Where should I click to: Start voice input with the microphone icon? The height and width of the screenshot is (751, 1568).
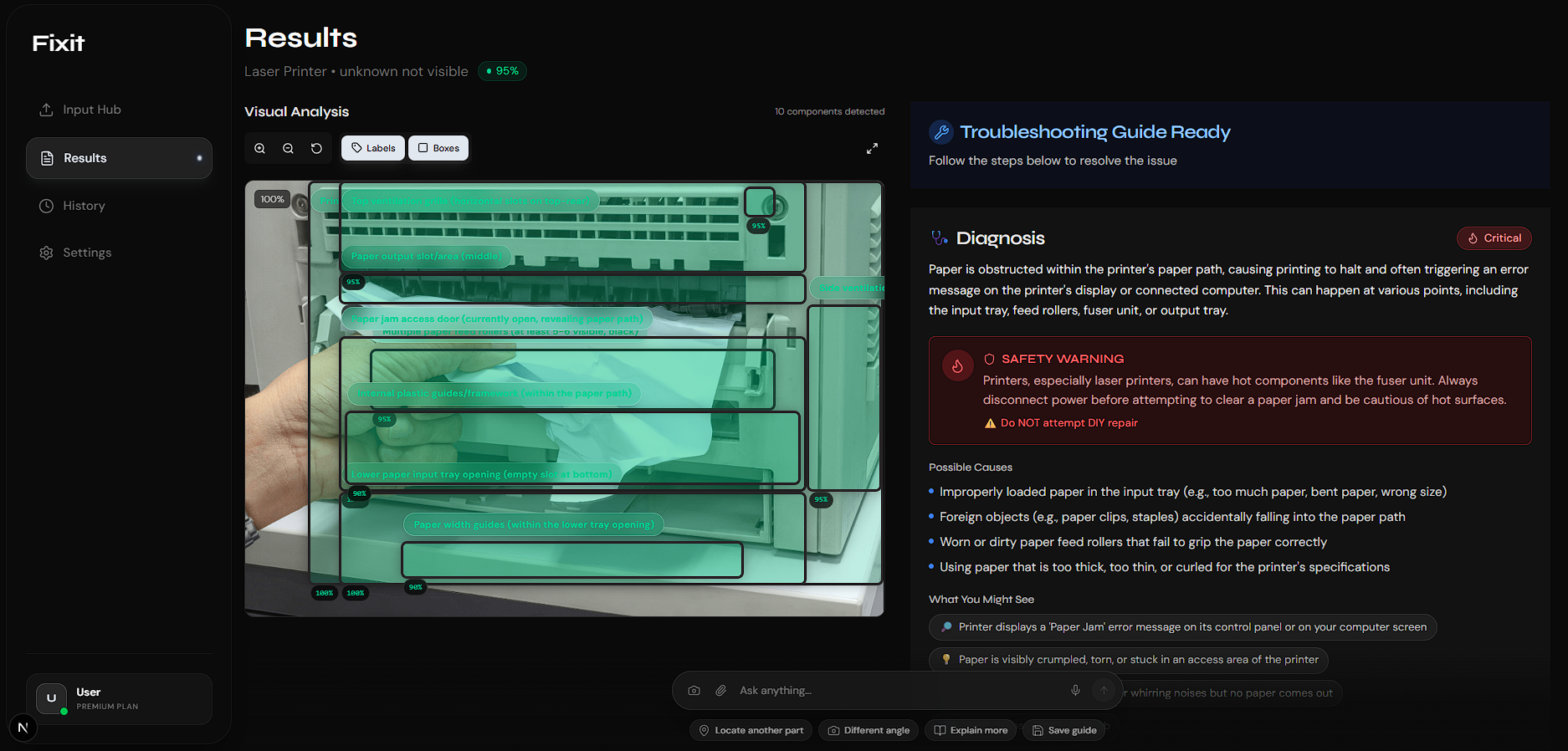(x=1075, y=691)
